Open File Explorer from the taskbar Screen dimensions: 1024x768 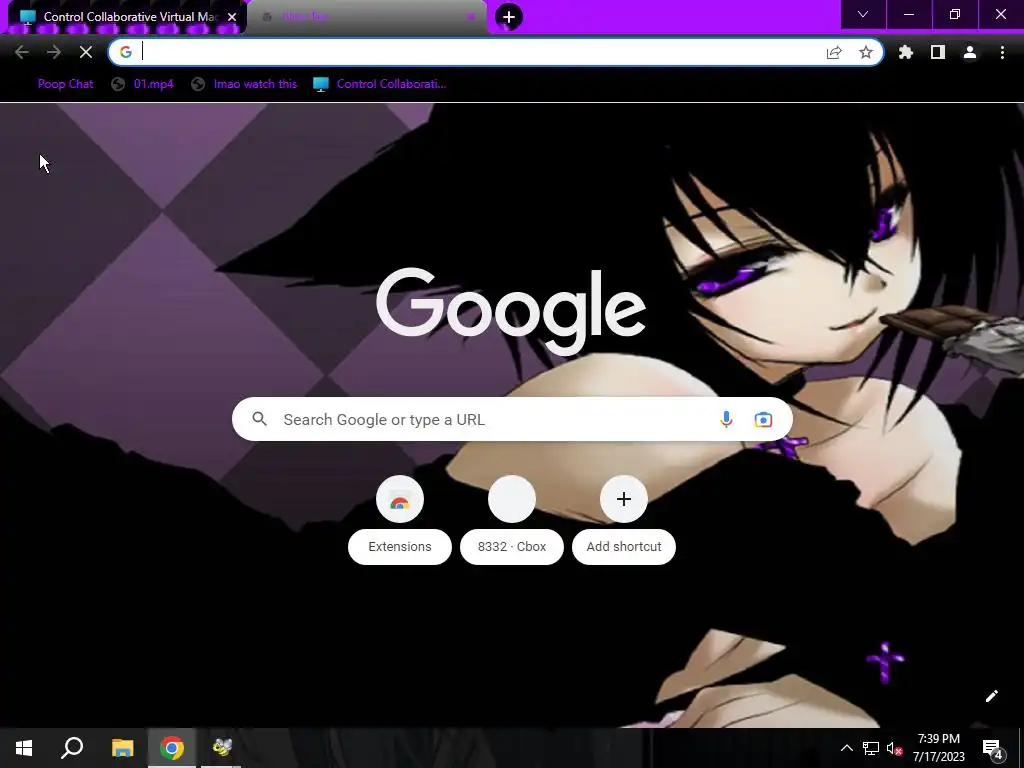(122, 748)
